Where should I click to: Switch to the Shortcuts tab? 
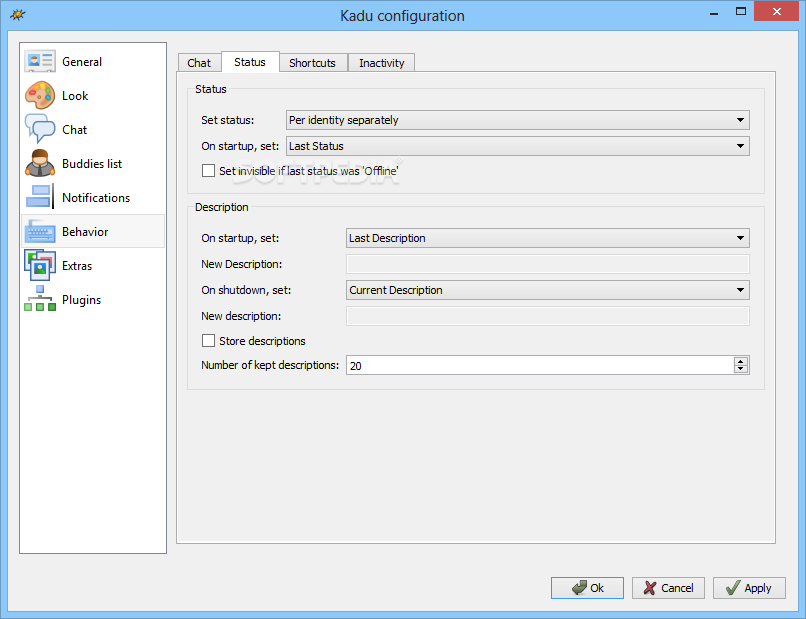[x=313, y=63]
